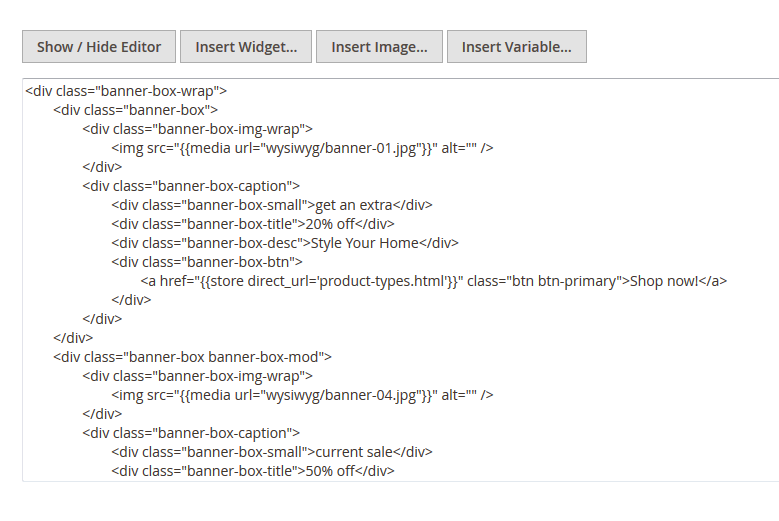Viewport: 779px width, 521px height.
Task: Place cursor on the banner-box-wrap div line
Action: (x=126, y=91)
